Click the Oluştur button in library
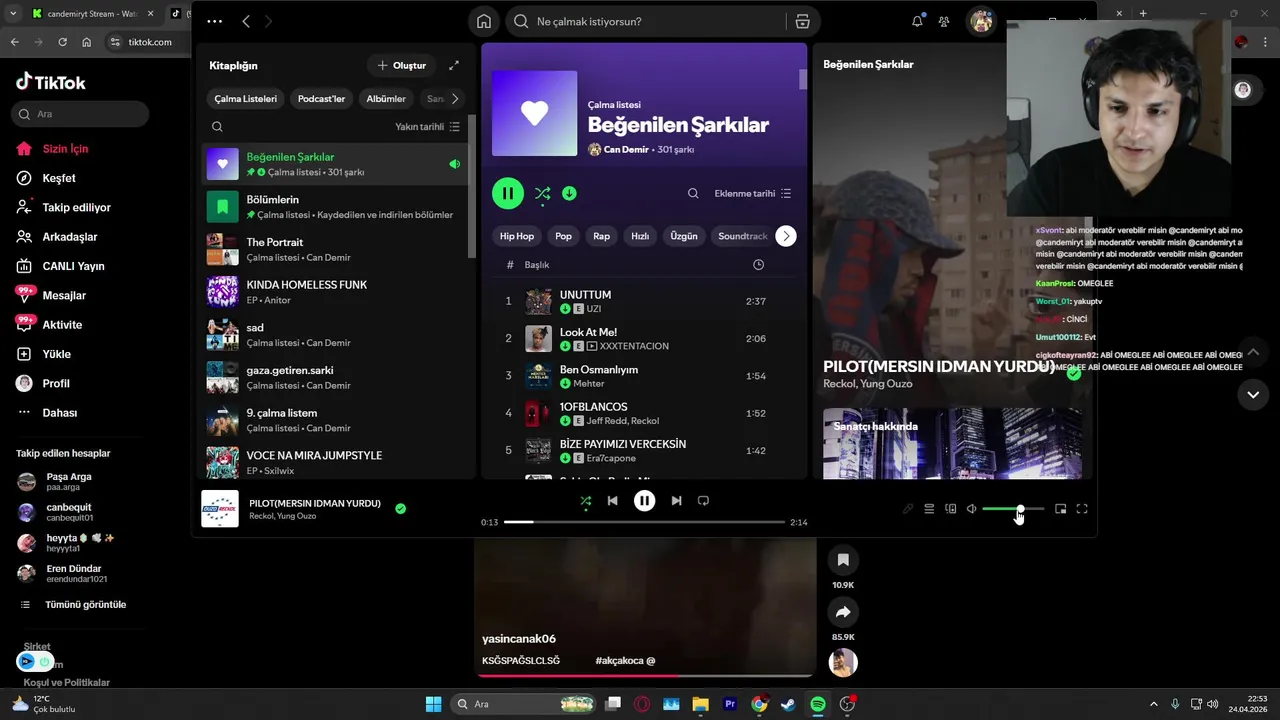 (401, 65)
